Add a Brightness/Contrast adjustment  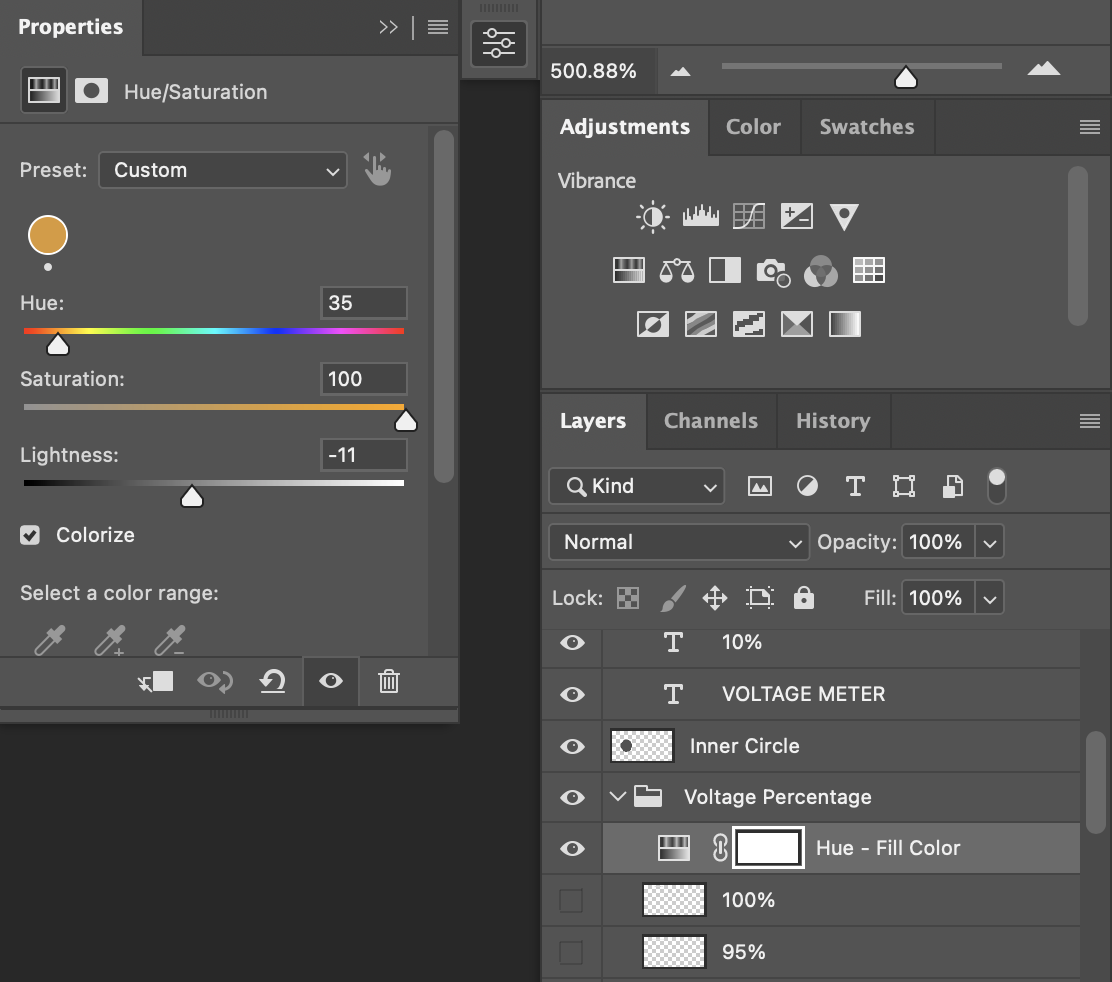[x=652, y=216]
